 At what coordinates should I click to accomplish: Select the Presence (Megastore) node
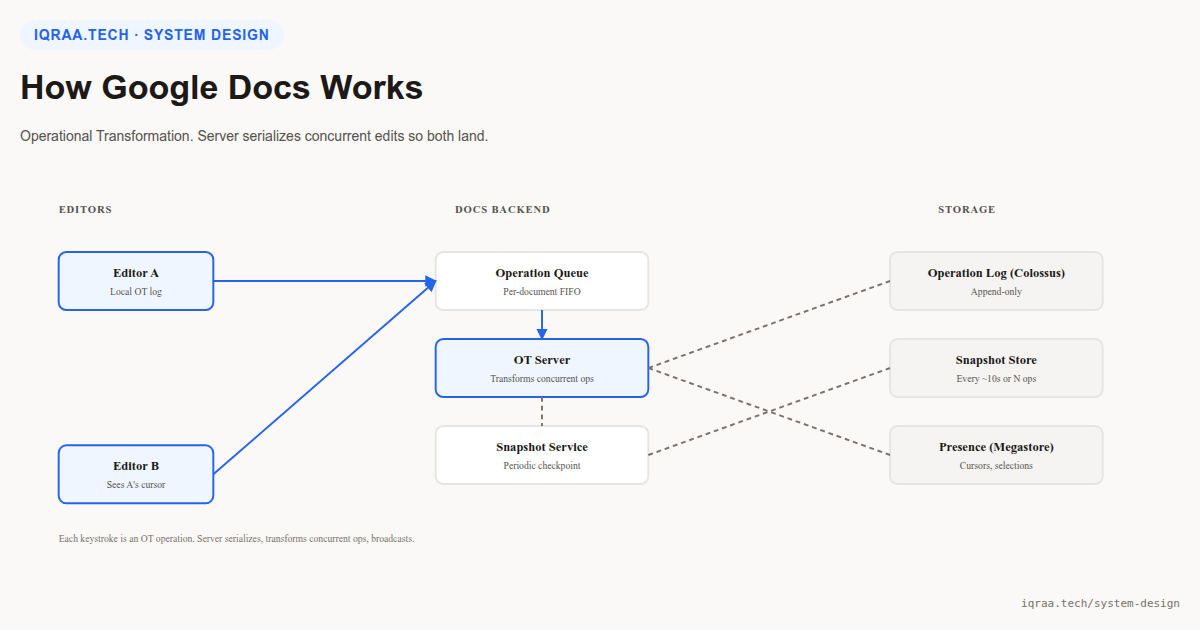pos(996,455)
